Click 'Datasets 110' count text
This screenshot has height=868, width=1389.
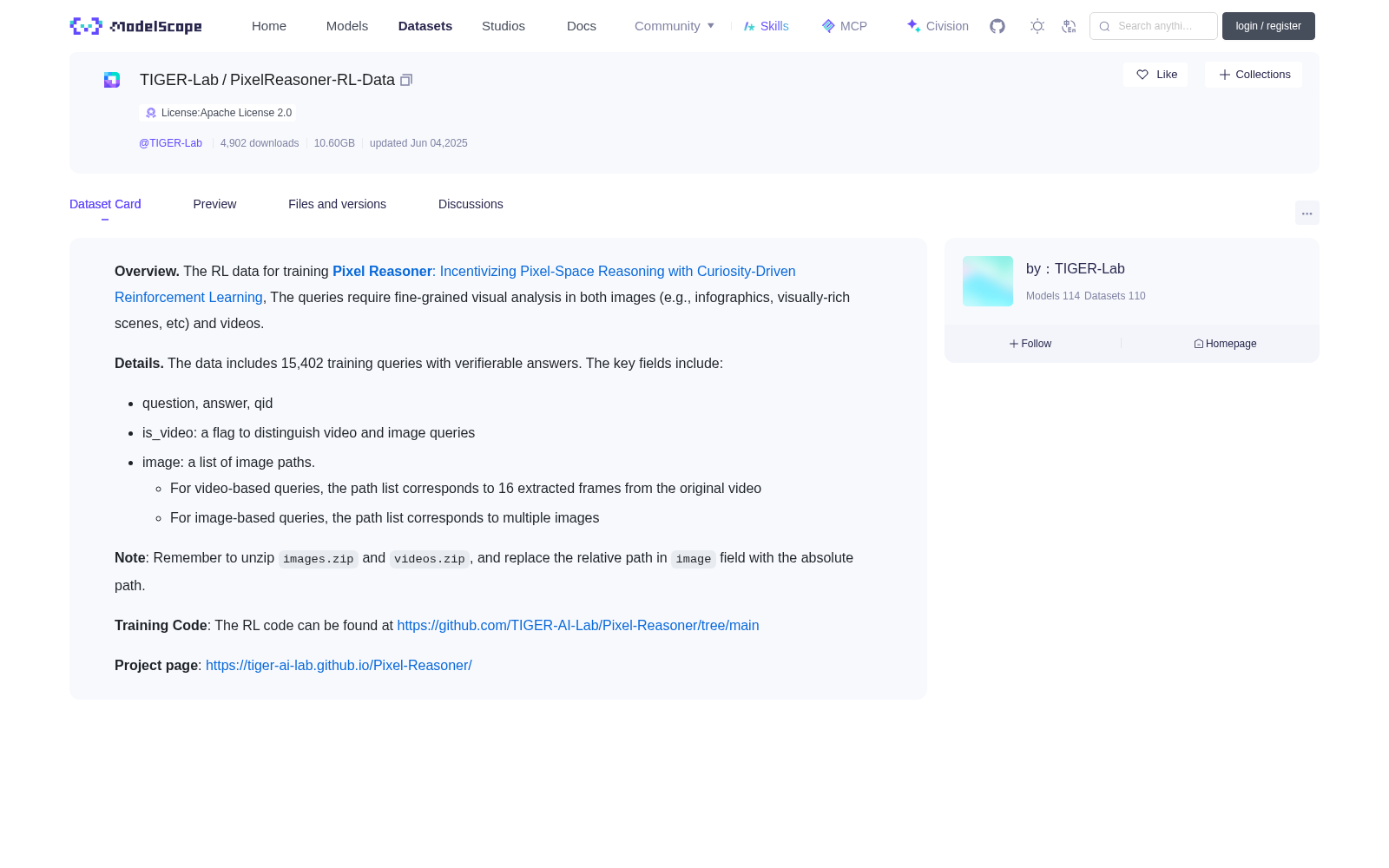click(x=1115, y=296)
